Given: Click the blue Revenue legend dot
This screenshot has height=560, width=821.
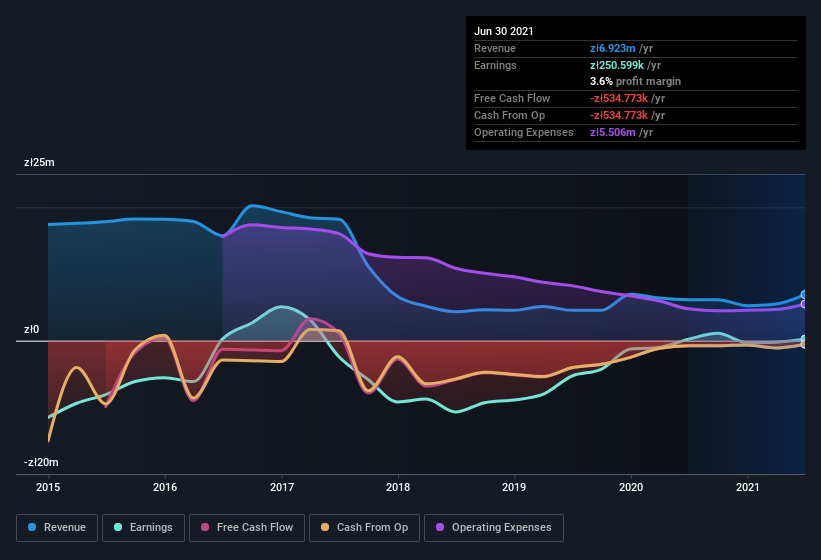Looking at the screenshot, I should (x=32, y=527).
